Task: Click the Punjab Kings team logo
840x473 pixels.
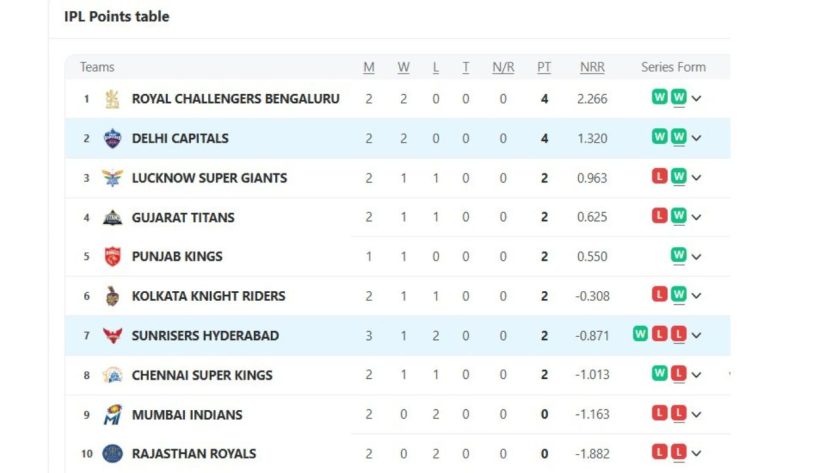Action: tap(113, 257)
